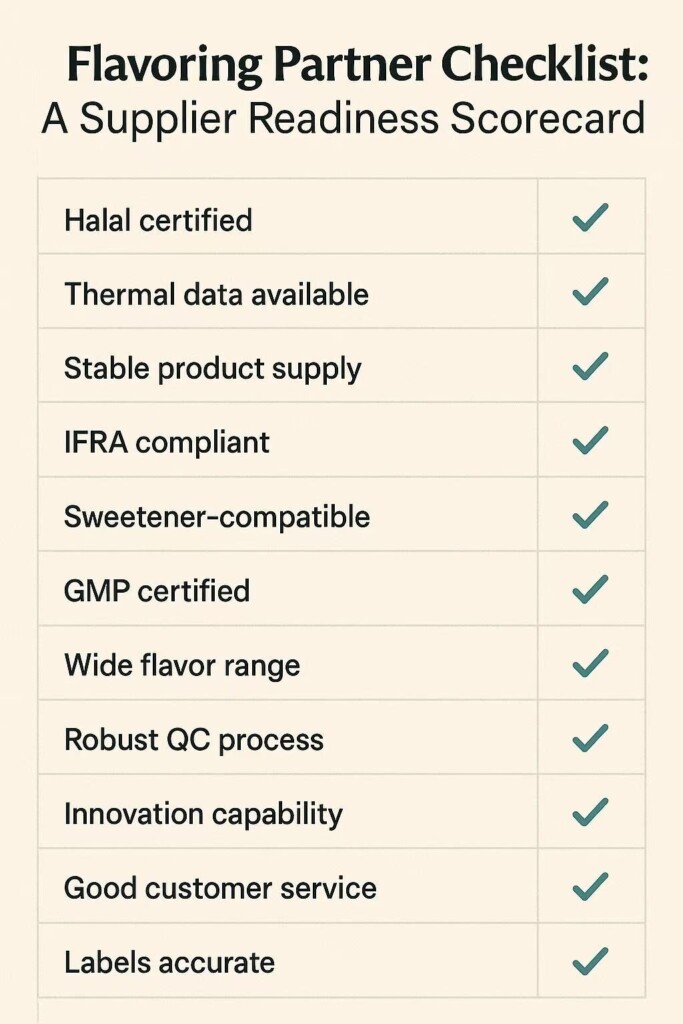683x1024 pixels.
Task: Uncheck the Stable product supply checkmark
Action: click(x=590, y=366)
